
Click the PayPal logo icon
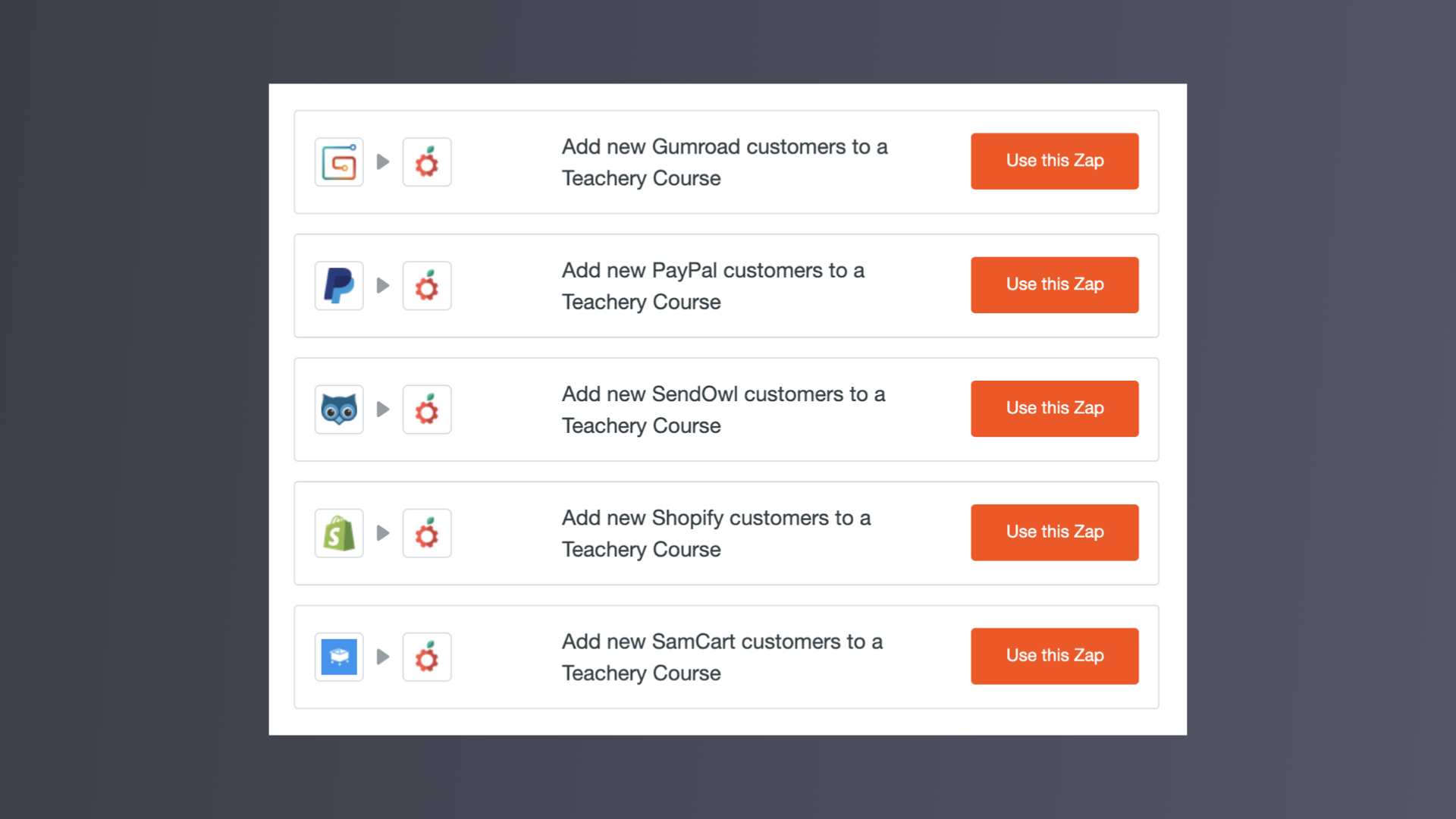(x=339, y=286)
